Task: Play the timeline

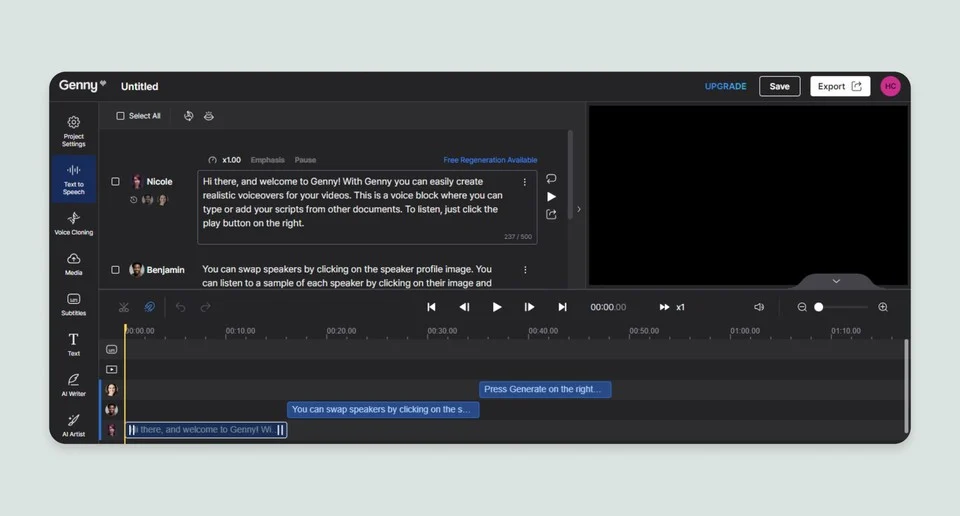Action: point(497,307)
